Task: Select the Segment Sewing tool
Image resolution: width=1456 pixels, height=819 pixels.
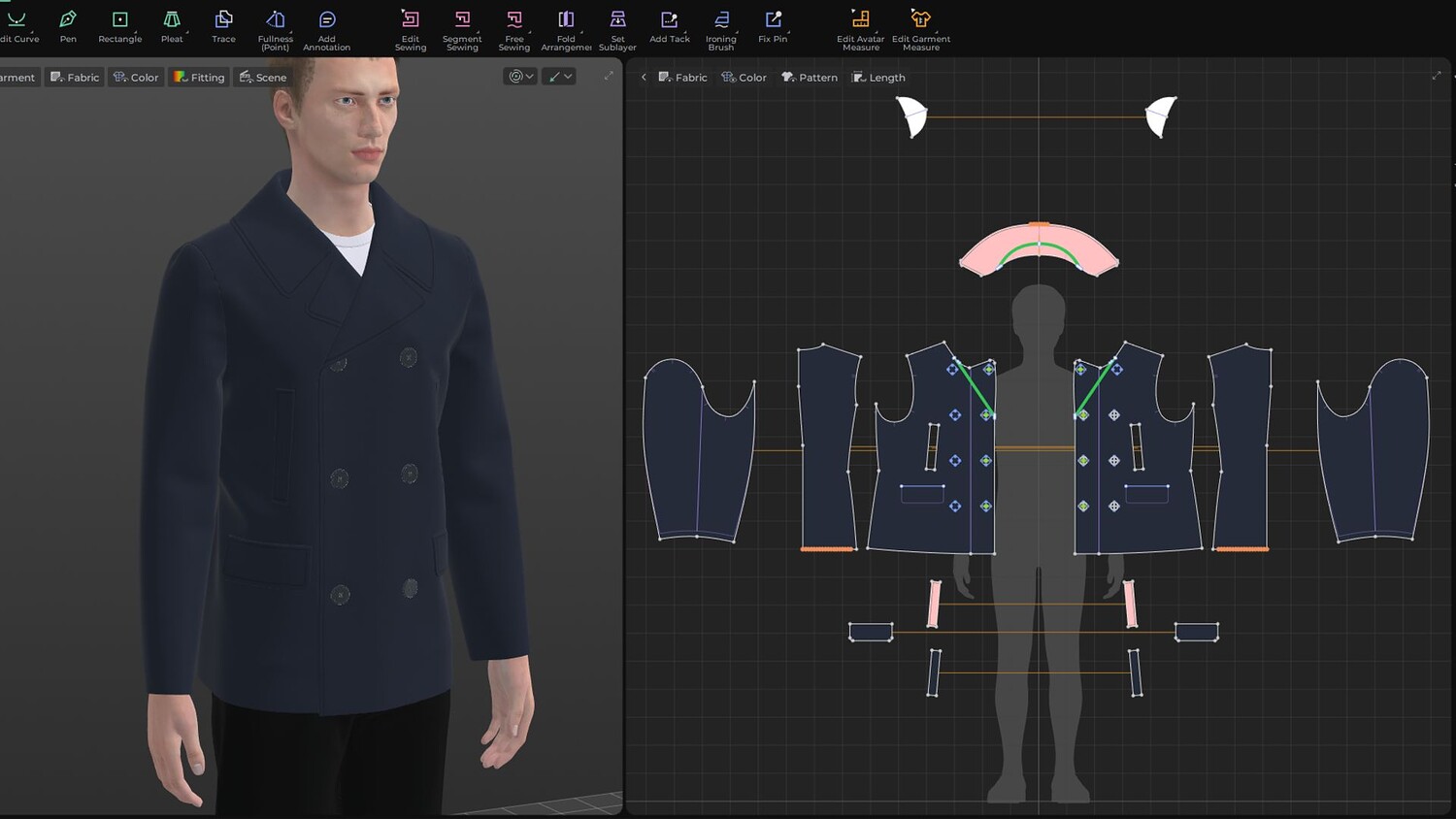Action: pos(462,30)
